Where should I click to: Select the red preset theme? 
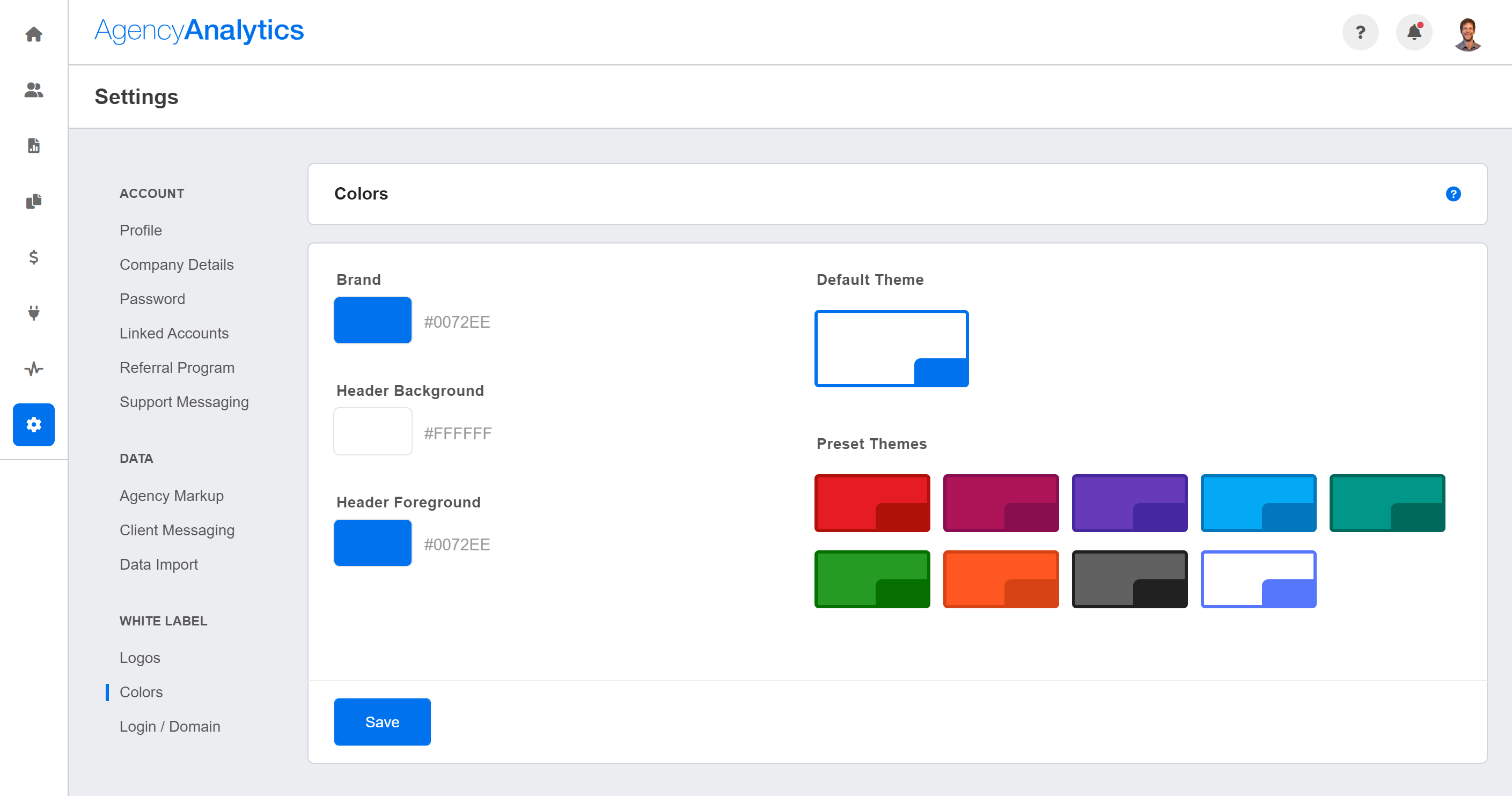873,502
